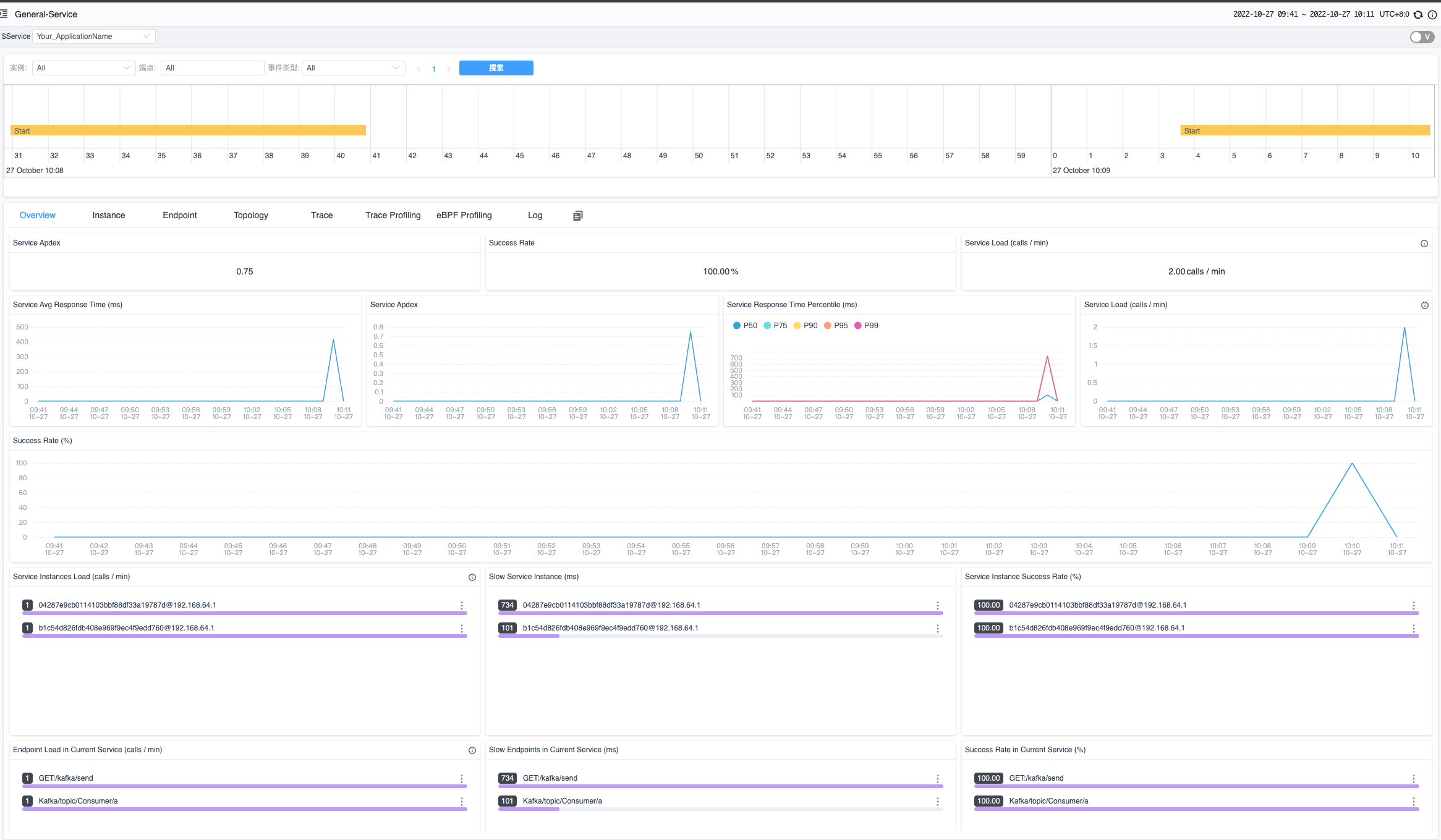
Task: Click the copy icon after the Log tab
Action: (578, 216)
